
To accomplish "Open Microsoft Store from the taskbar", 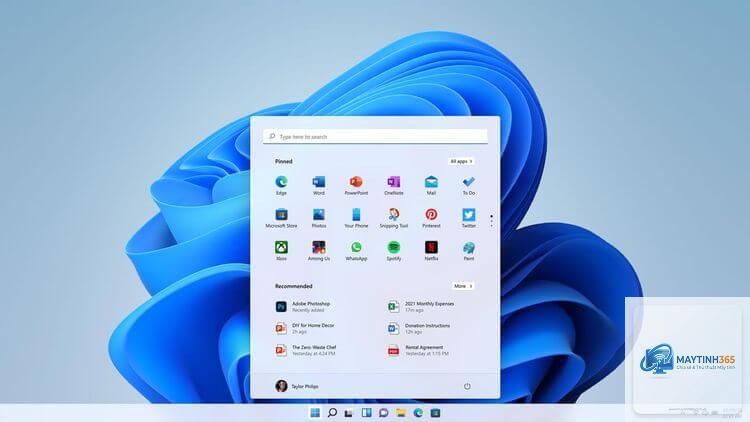I will click(435, 412).
